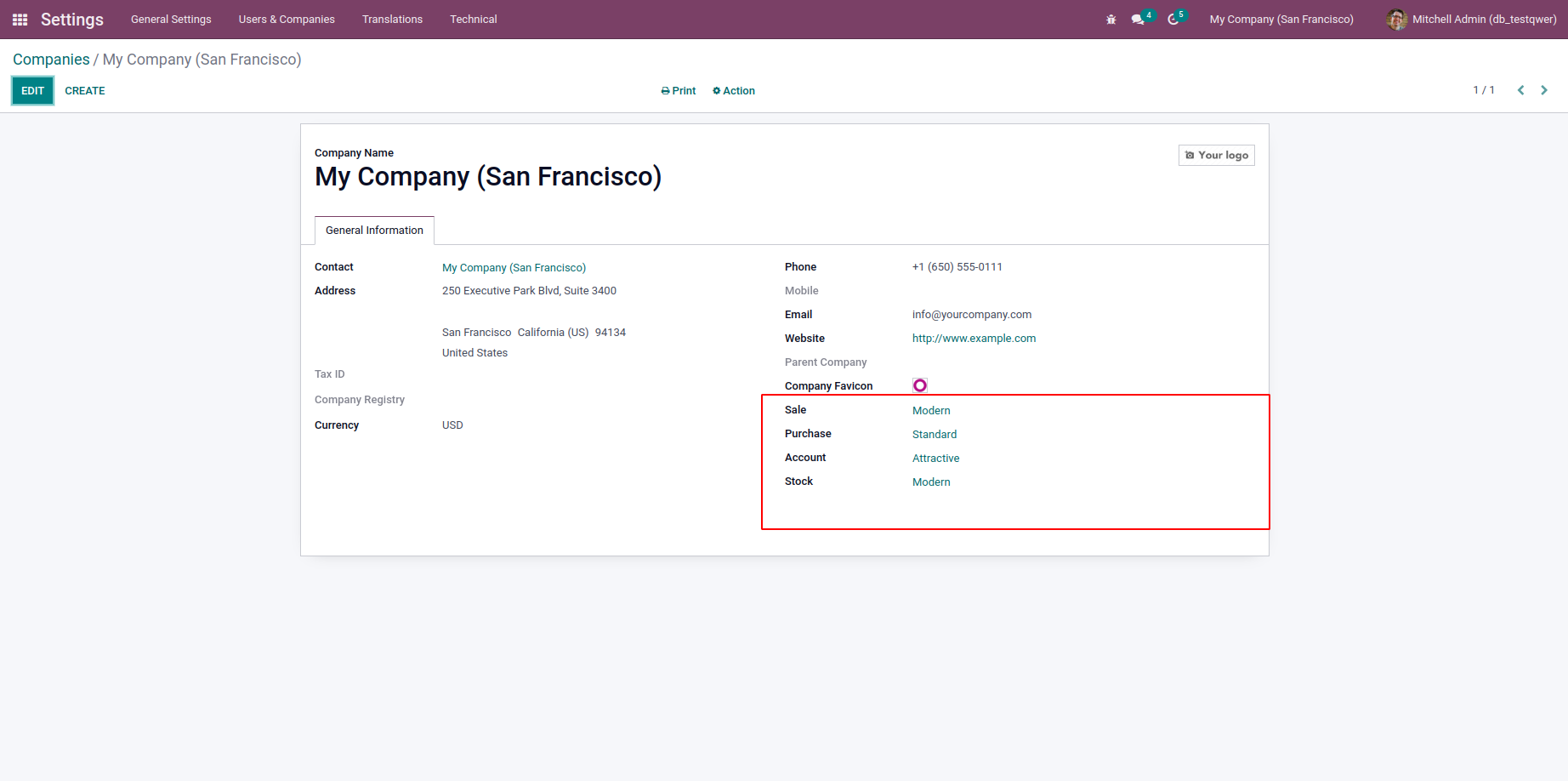The width and height of the screenshot is (1568, 781).
Task: Go back to Companies breadcrumb
Action: [51, 60]
